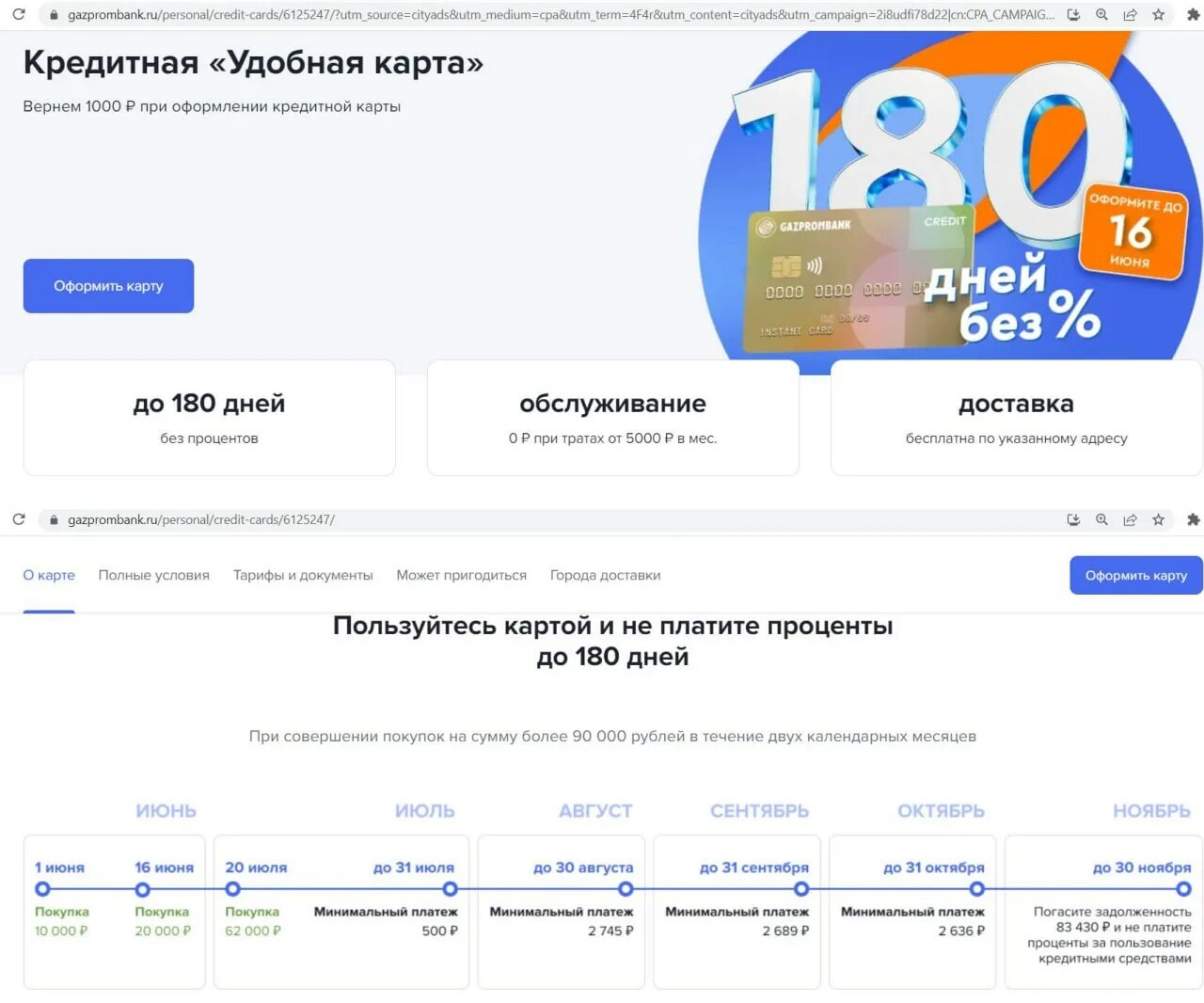
Task: Select the '16 июня' timeline point
Action: 142,889
